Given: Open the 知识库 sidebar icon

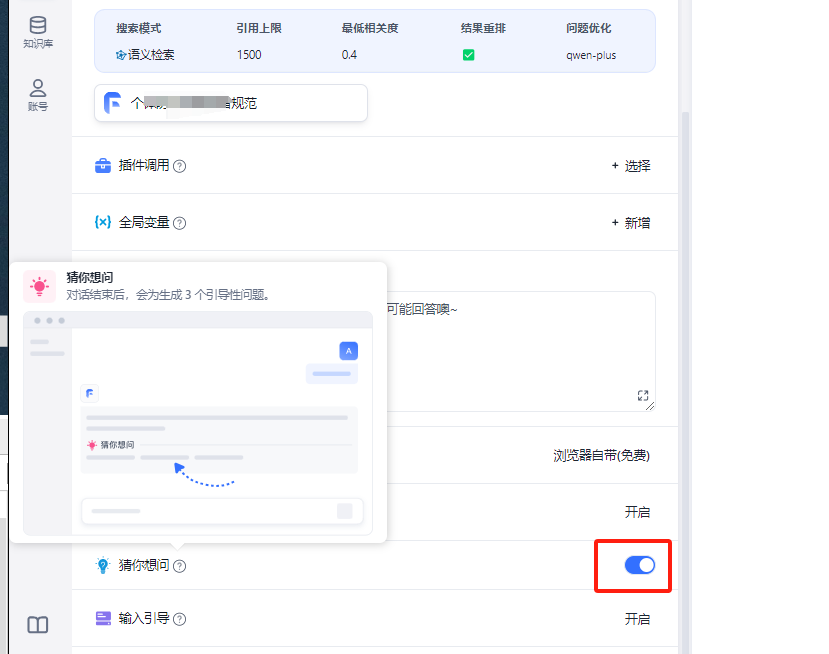Looking at the screenshot, I should click(37, 32).
